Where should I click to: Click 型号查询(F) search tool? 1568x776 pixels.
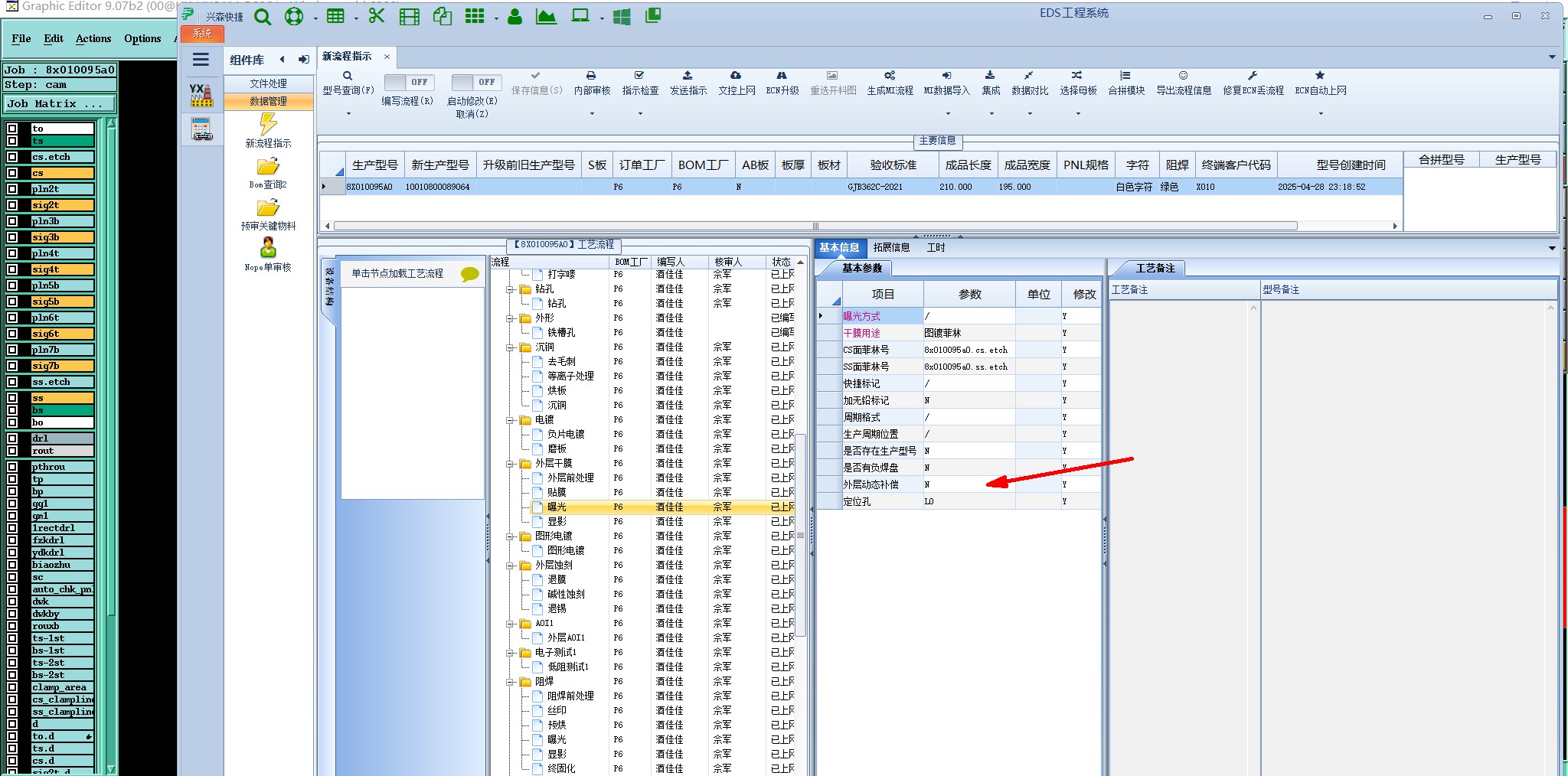(x=348, y=83)
